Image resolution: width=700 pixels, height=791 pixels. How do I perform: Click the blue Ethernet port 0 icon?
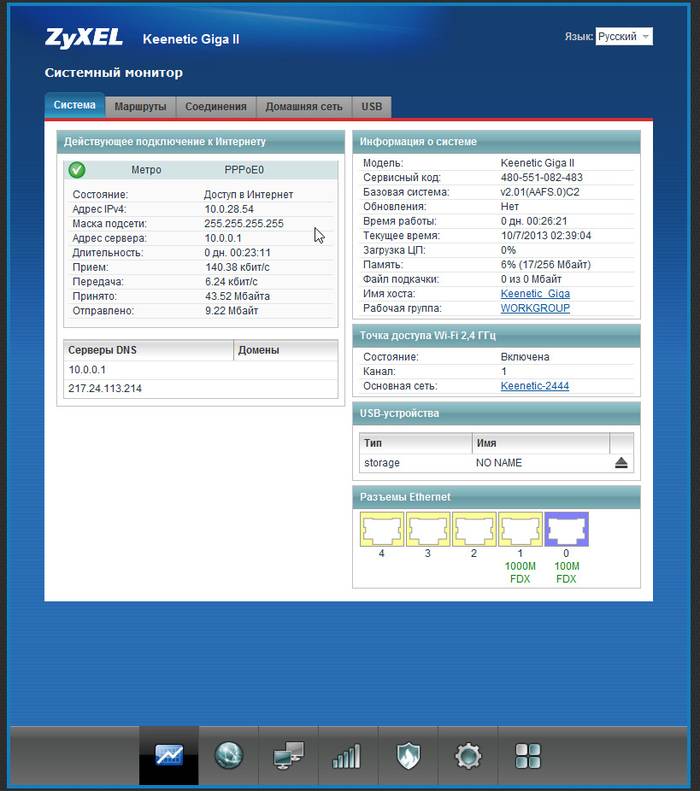click(566, 529)
